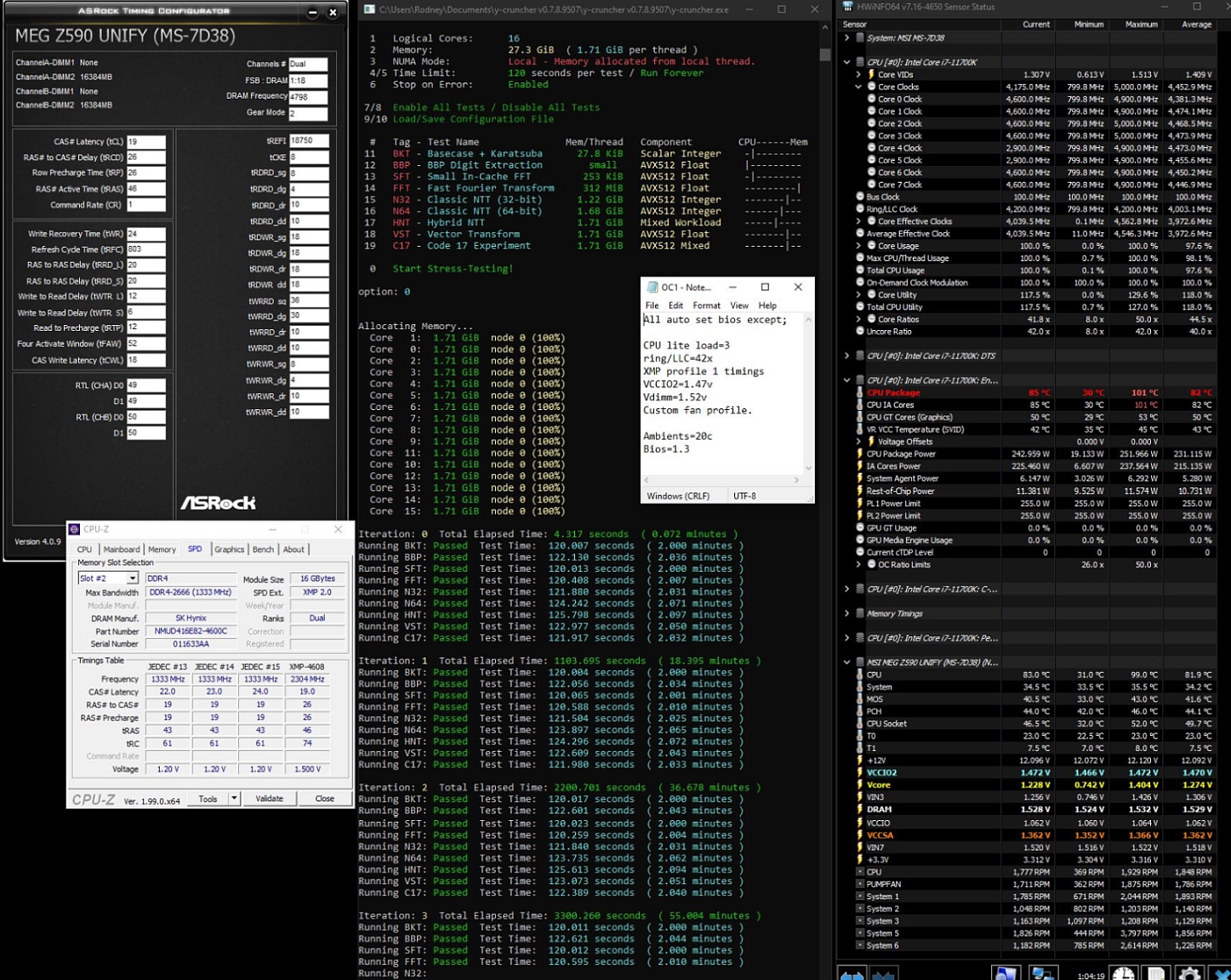Click the icon beside Uncore Ratio
Screen dimensions: 1231x980
859,332
